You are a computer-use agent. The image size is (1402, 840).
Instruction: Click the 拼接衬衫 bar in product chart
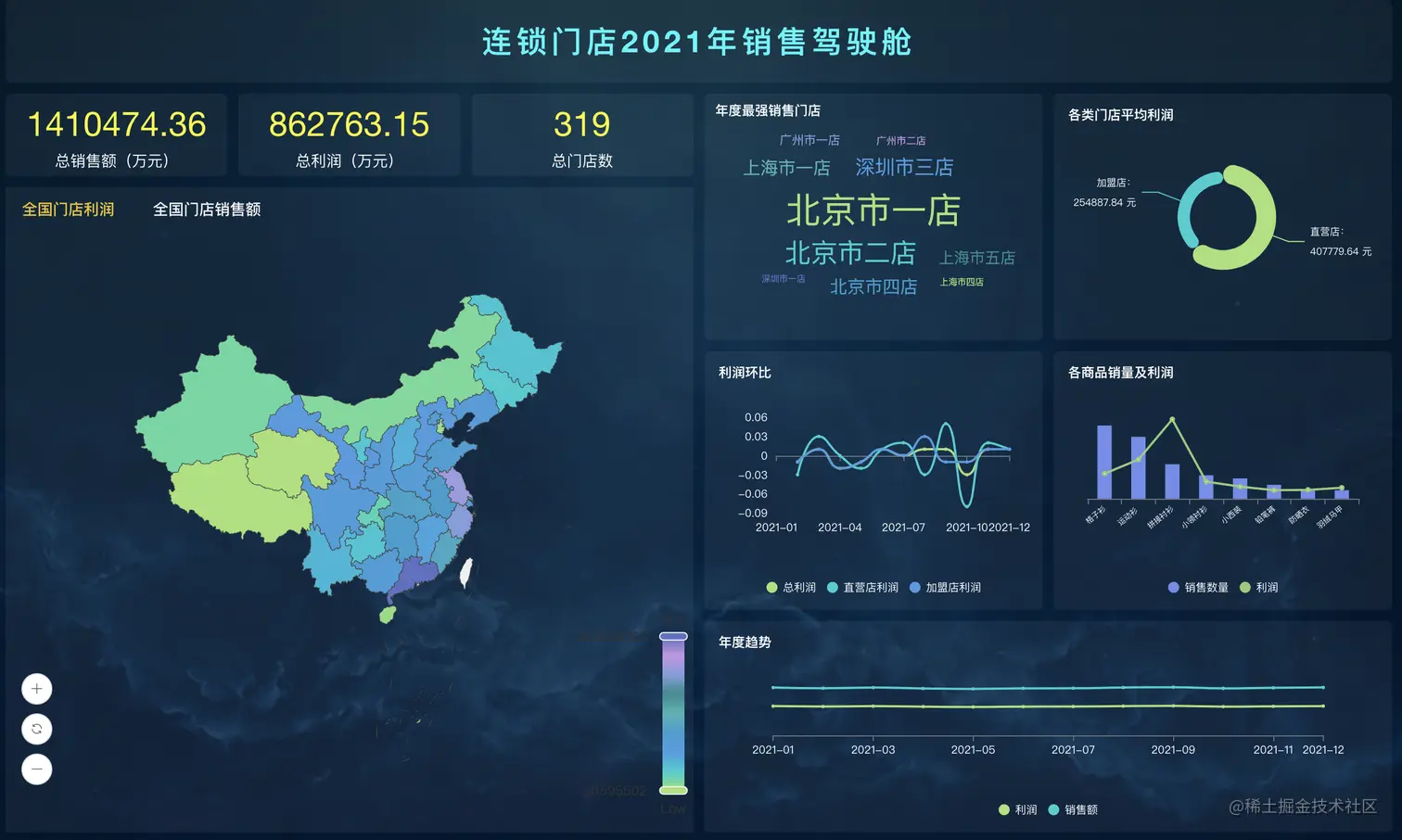[x=1172, y=481]
